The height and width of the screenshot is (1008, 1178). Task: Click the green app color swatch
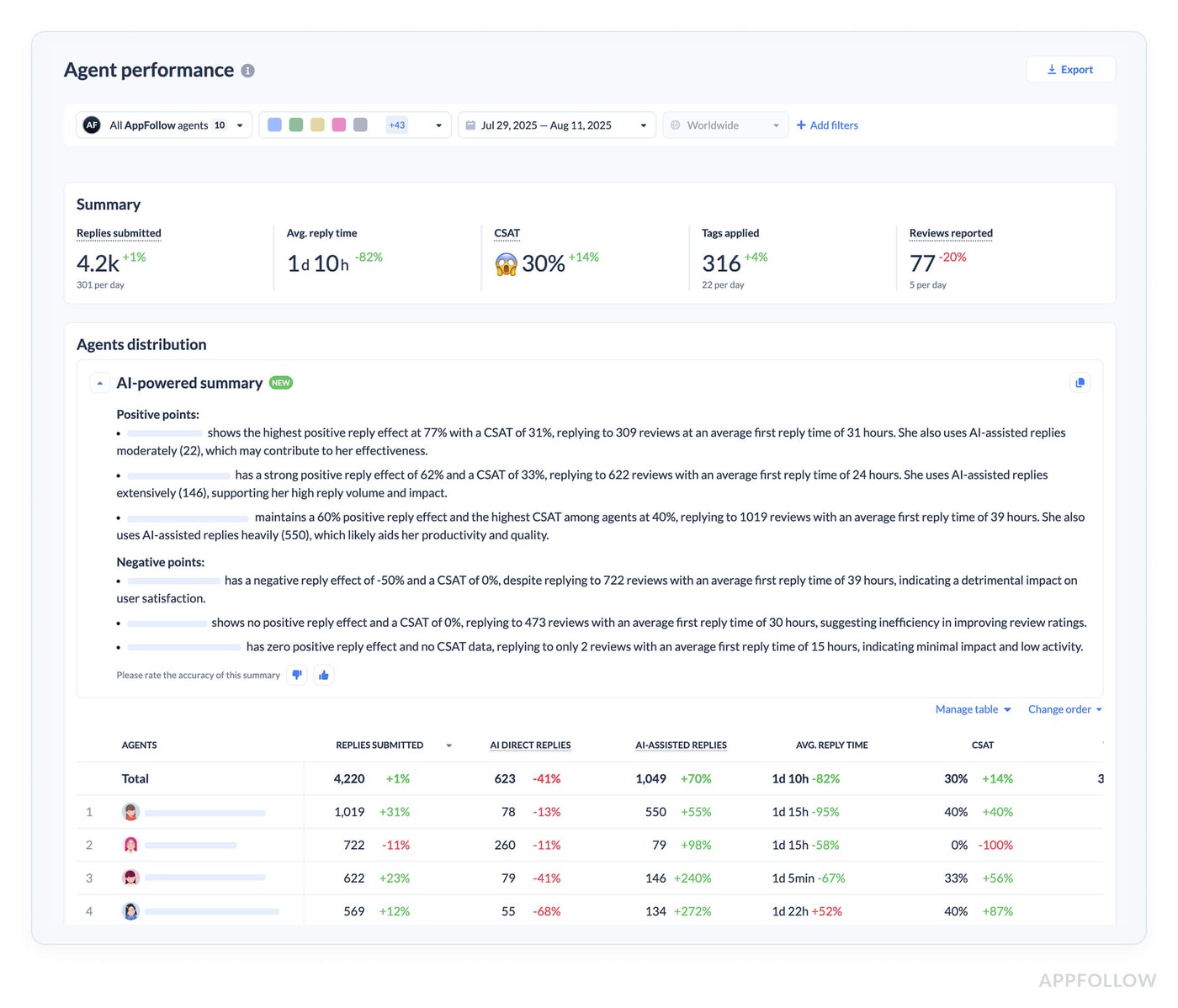(296, 125)
